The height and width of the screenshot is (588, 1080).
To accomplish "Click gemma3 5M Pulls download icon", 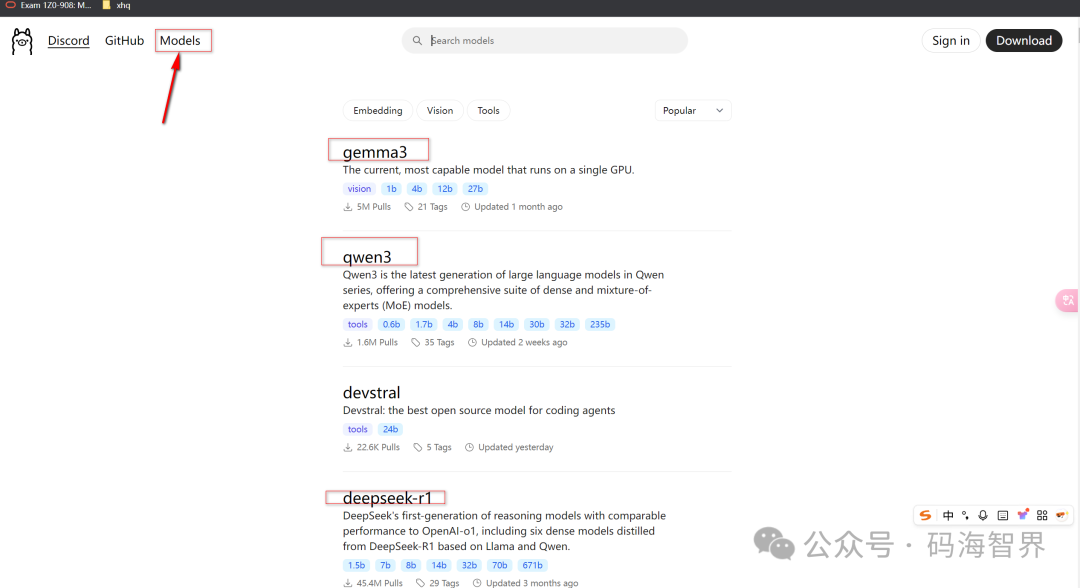I will point(348,207).
